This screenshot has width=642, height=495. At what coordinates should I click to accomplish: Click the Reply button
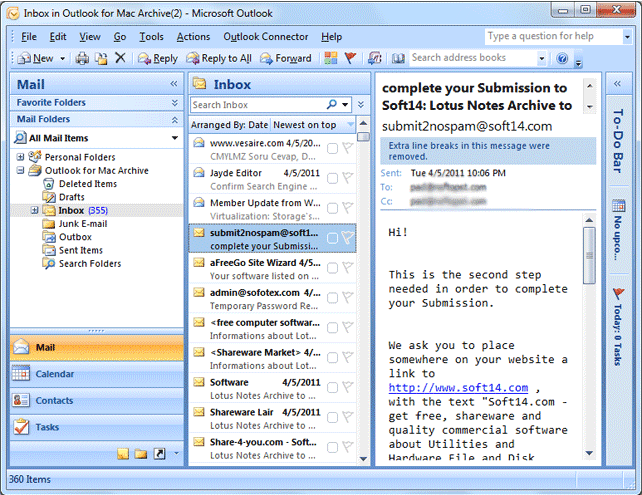pos(158,59)
